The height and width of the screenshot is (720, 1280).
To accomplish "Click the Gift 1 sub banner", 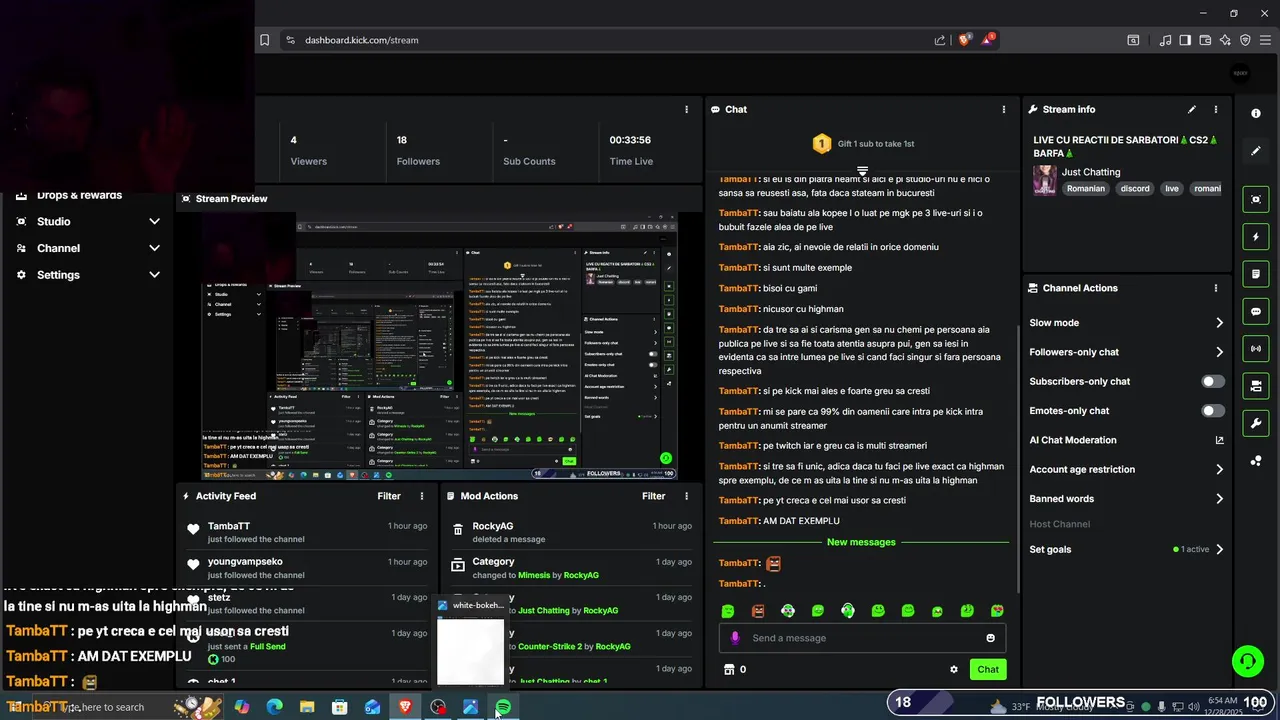I will [x=862, y=144].
